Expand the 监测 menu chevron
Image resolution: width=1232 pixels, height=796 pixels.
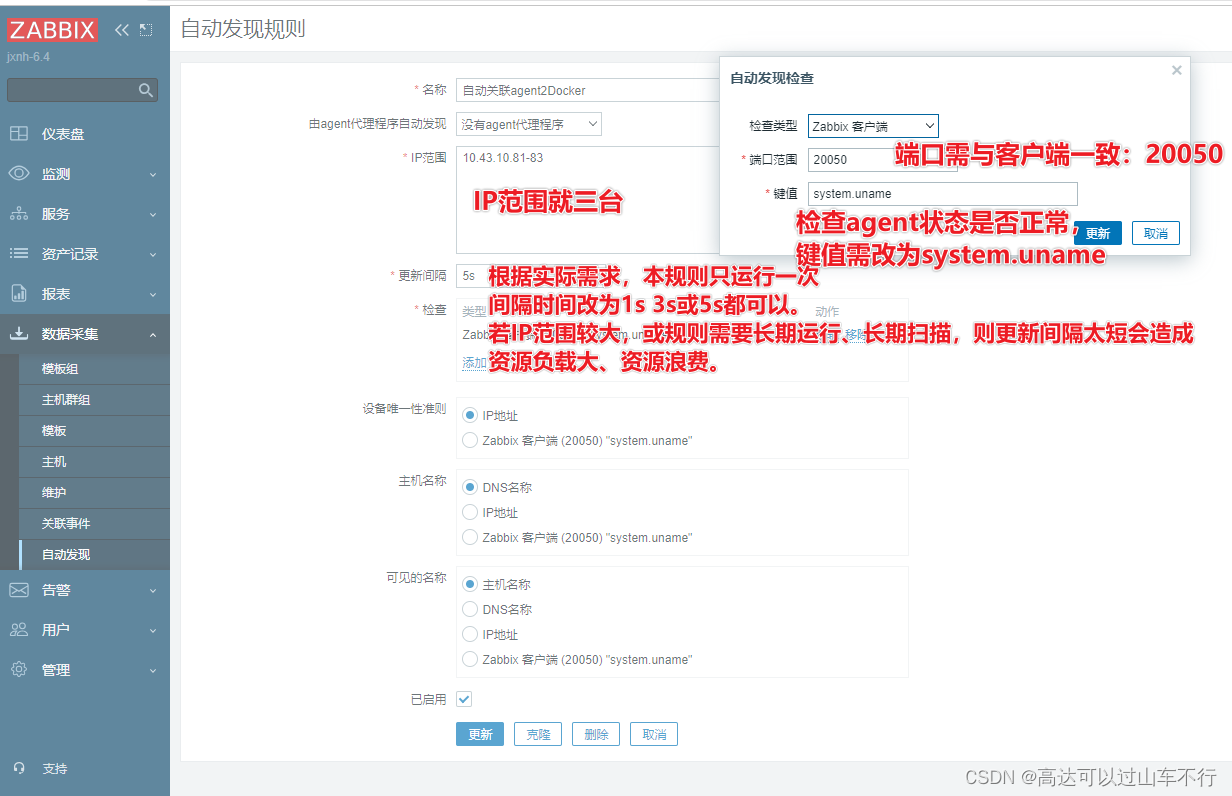pos(153,175)
